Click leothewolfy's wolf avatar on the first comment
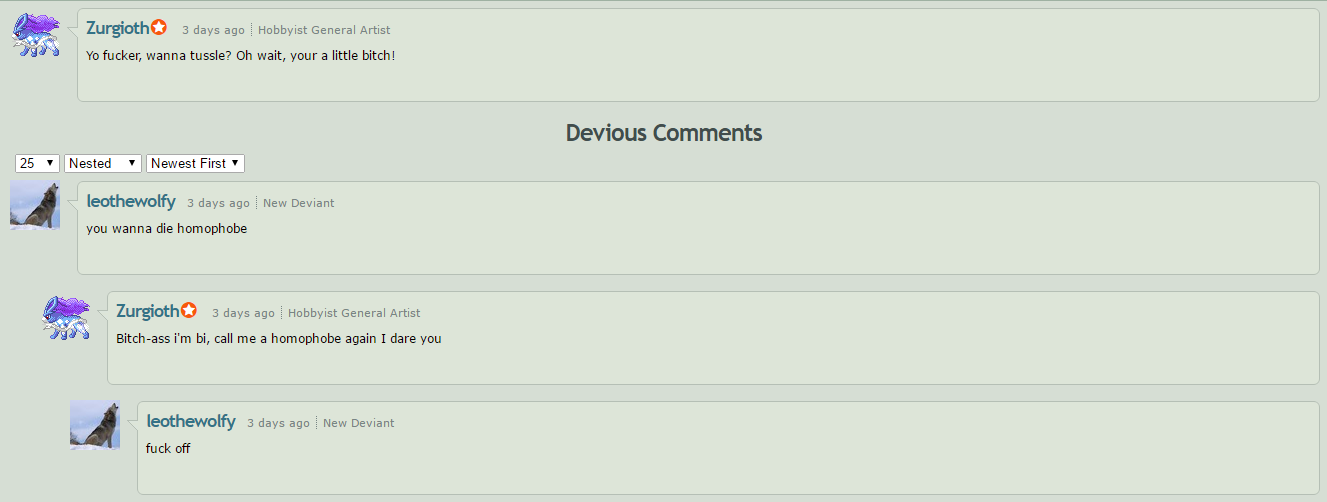1327x502 pixels. [35, 206]
